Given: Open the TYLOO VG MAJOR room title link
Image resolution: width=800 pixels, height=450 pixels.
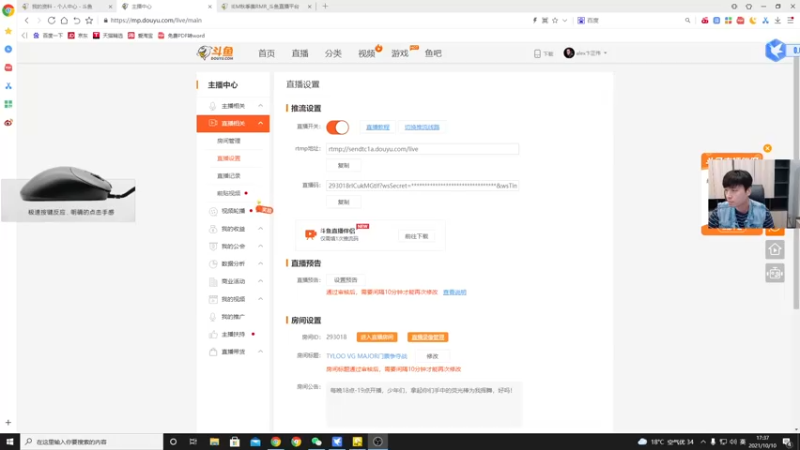Looking at the screenshot, I should point(367,356).
